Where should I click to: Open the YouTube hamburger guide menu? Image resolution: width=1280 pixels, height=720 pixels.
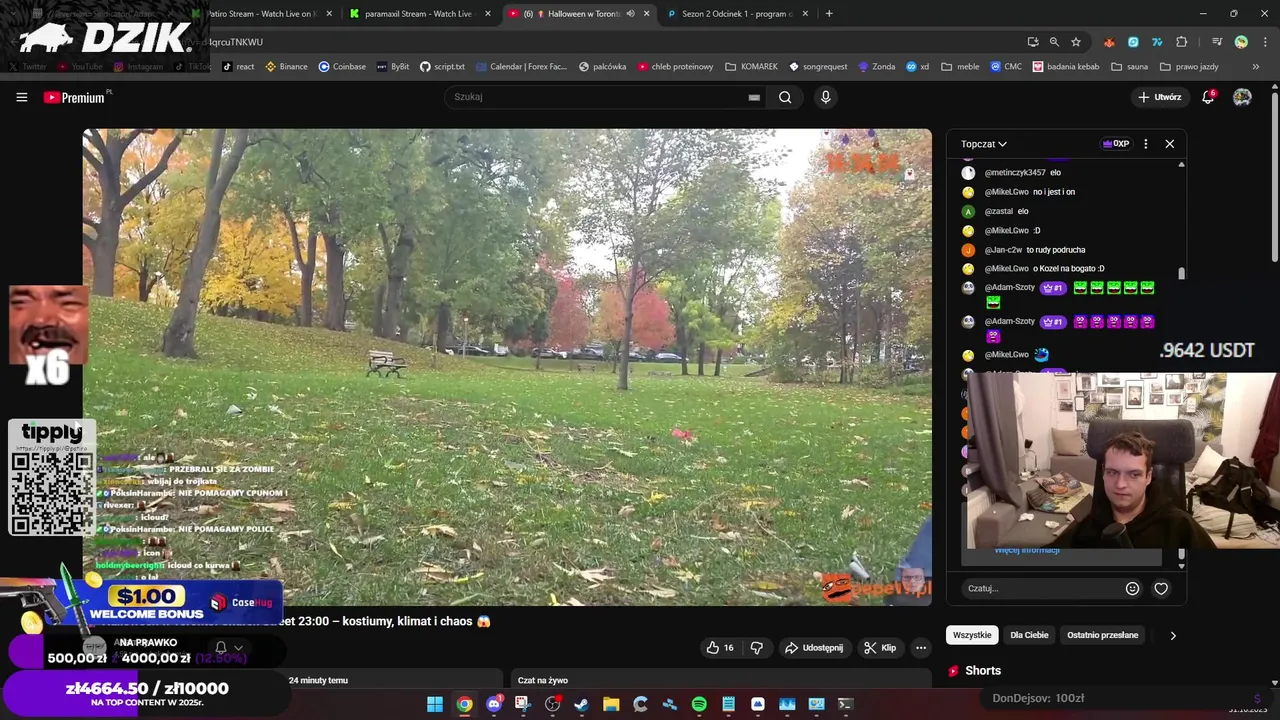point(21,97)
